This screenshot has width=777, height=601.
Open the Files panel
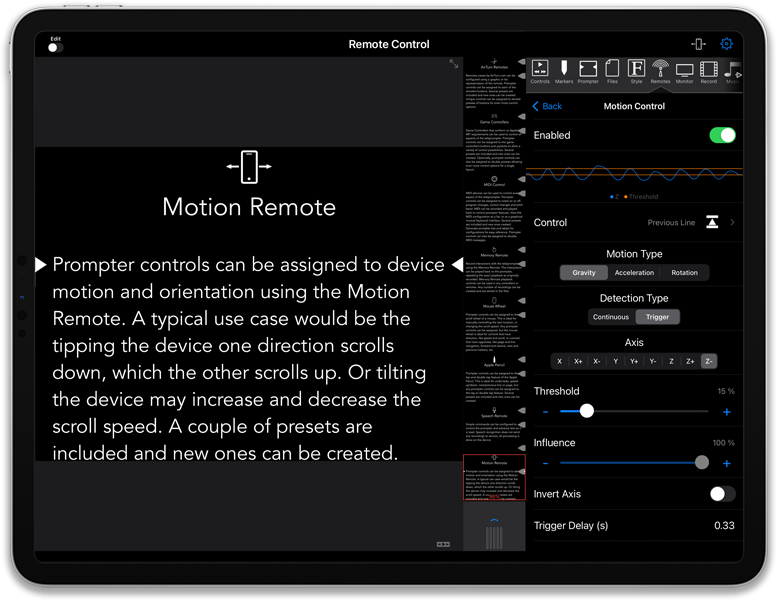click(612, 72)
